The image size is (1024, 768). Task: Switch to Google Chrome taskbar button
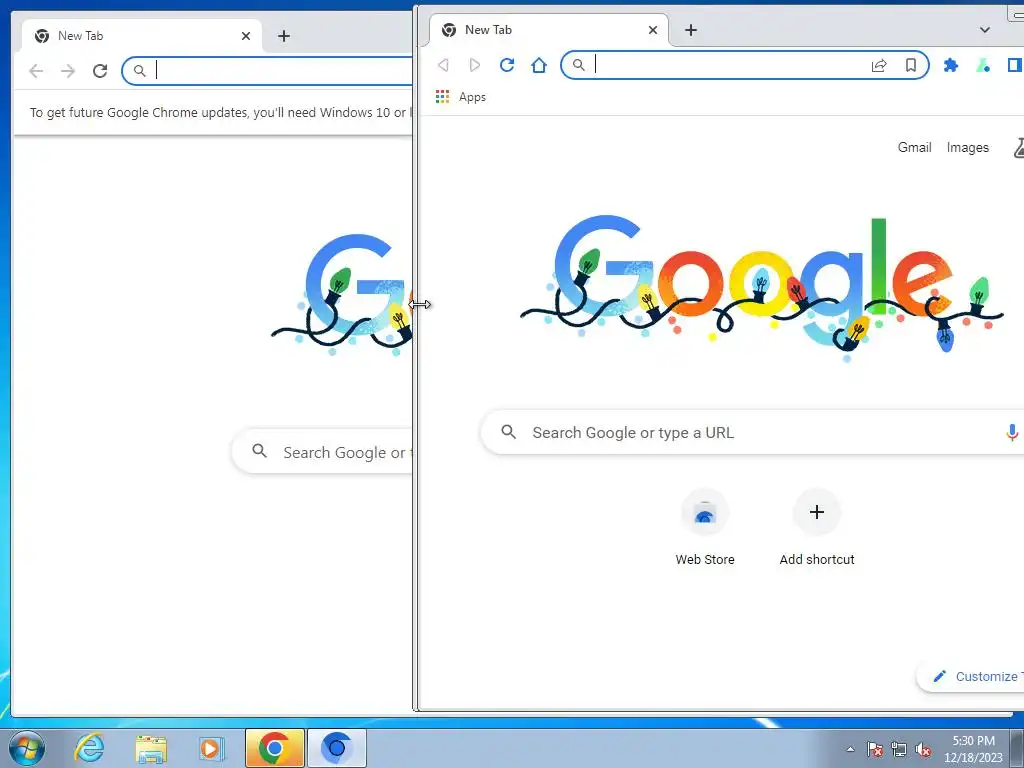click(275, 748)
